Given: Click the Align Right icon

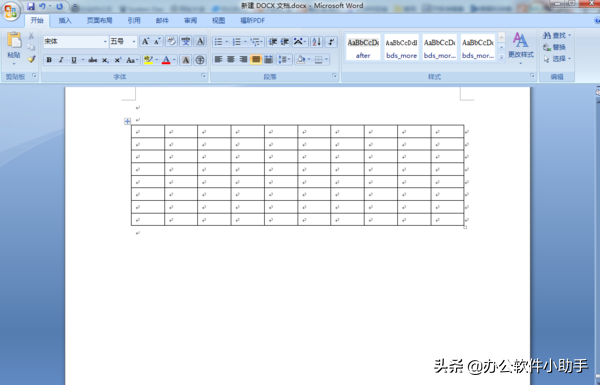Looking at the screenshot, I should (x=243, y=59).
